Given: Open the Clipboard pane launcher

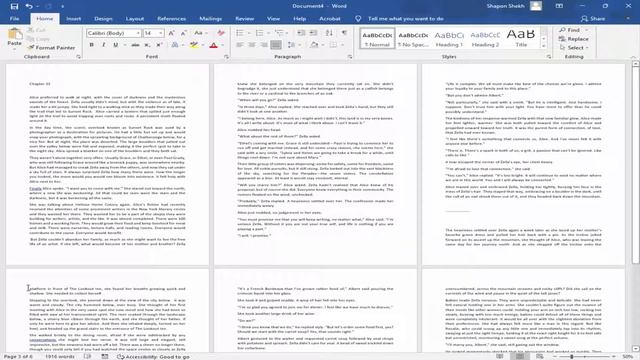Looking at the screenshot, I should coord(78,57).
